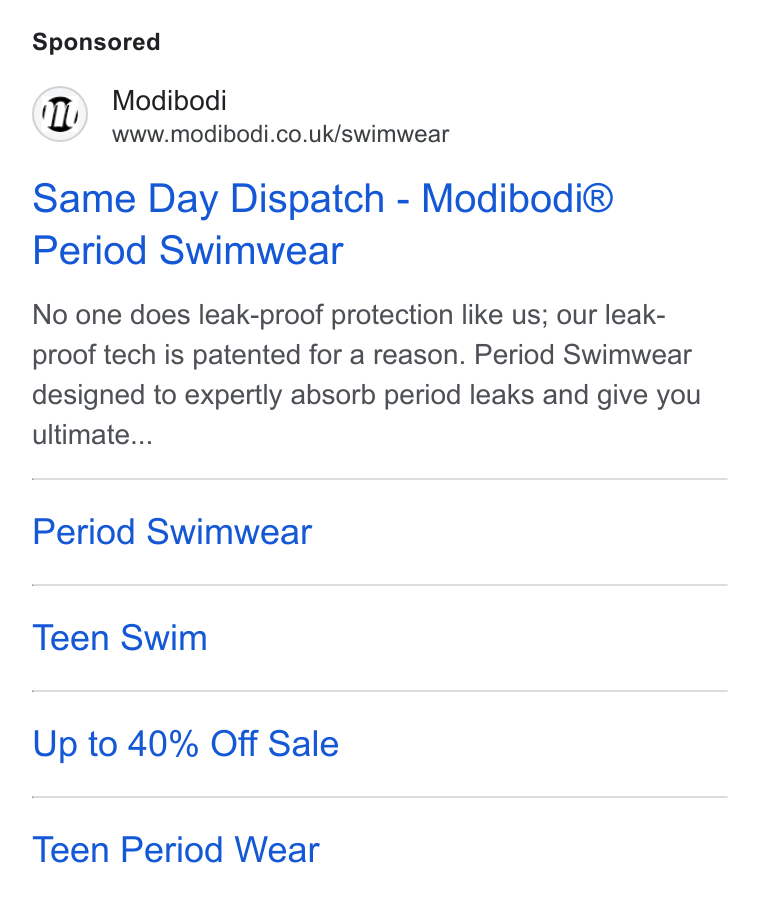
Task: Click the "40%" text in sale link
Action: (x=163, y=744)
